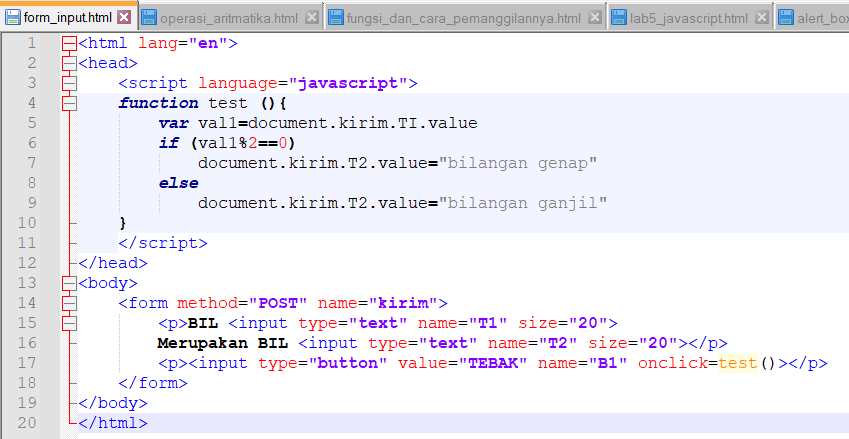
Task: Click line number 12 in the margin
Action: click(x=27, y=263)
